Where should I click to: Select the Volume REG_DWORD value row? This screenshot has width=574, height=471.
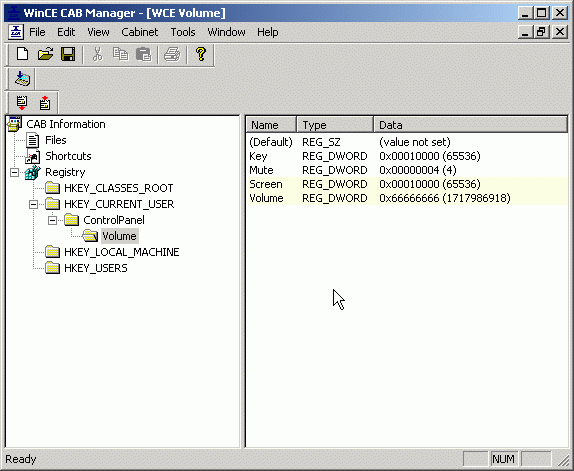click(x=407, y=198)
